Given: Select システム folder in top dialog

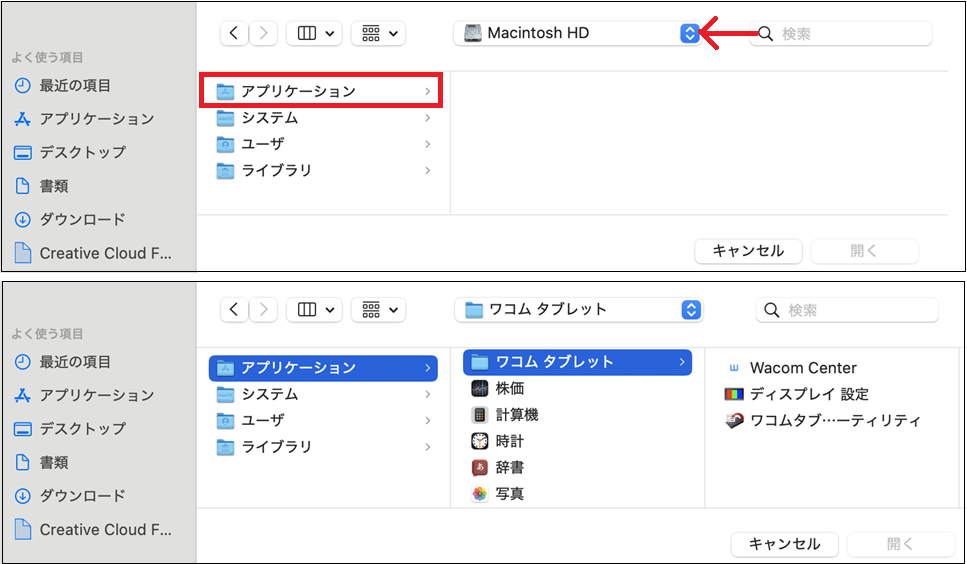Looking at the screenshot, I should (x=323, y=118).
